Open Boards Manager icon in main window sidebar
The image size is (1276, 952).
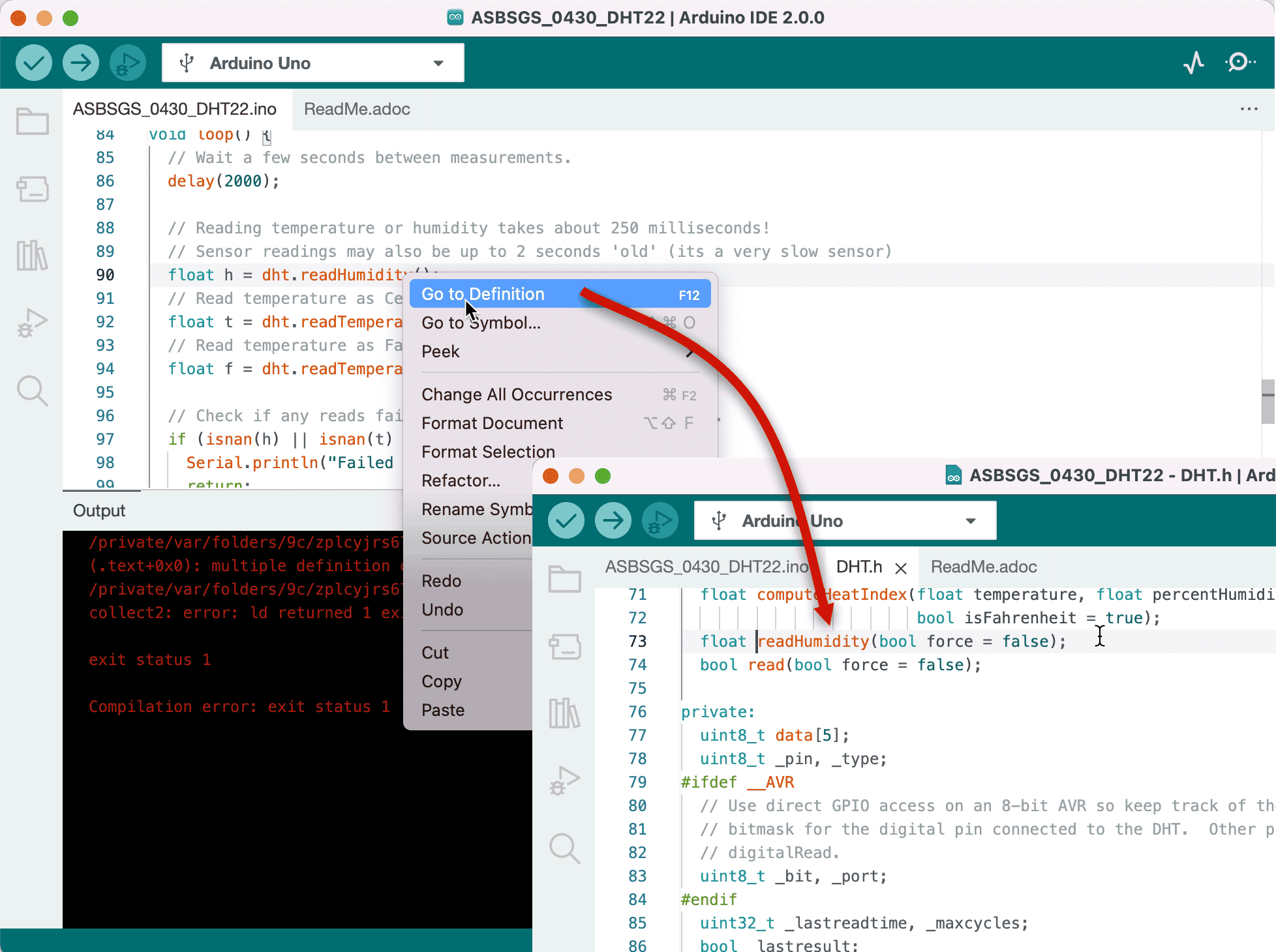pos(32,189)
